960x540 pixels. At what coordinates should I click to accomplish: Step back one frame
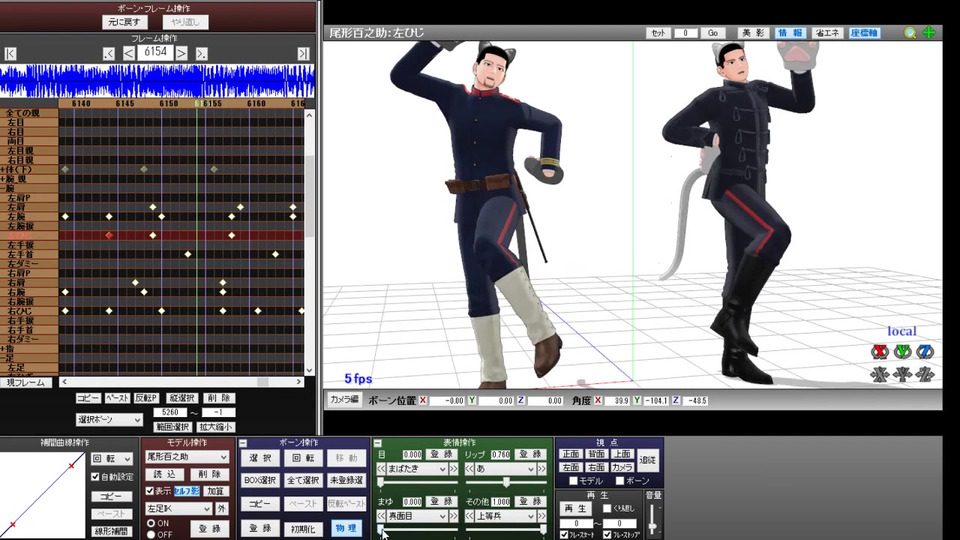coord(129,53)
